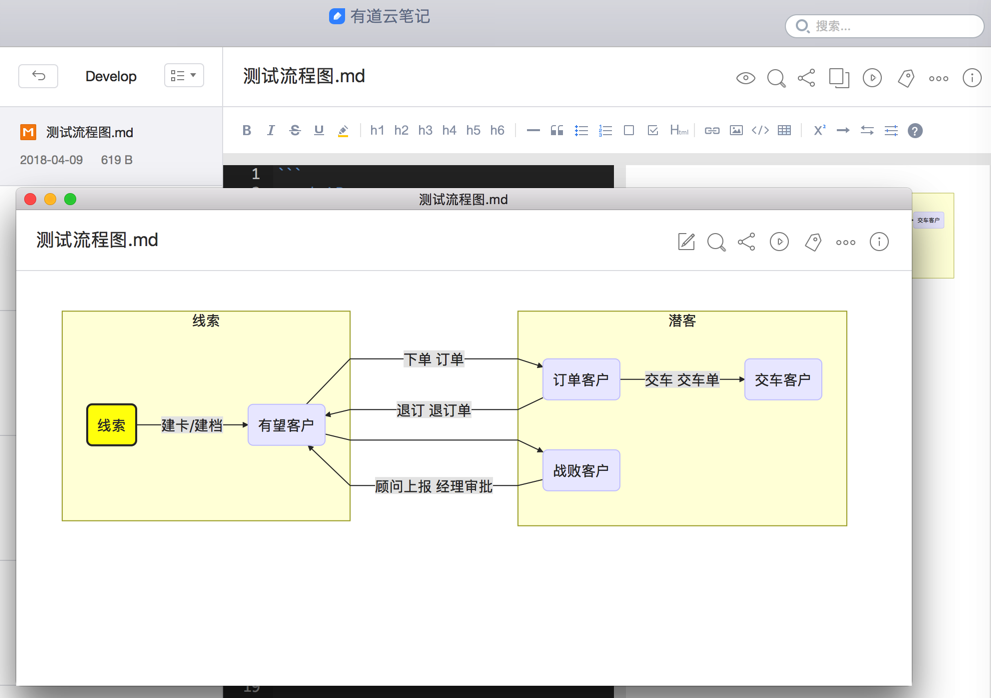Screen dimensions: 991x698
Task: Open the list view mode dropdown
Action: 184,75
